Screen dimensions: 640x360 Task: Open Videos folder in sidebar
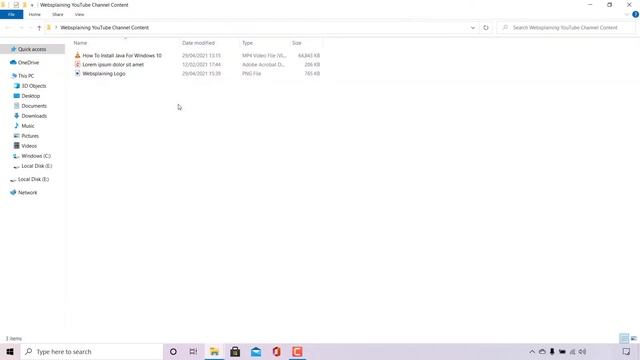[x=29, y=146]
